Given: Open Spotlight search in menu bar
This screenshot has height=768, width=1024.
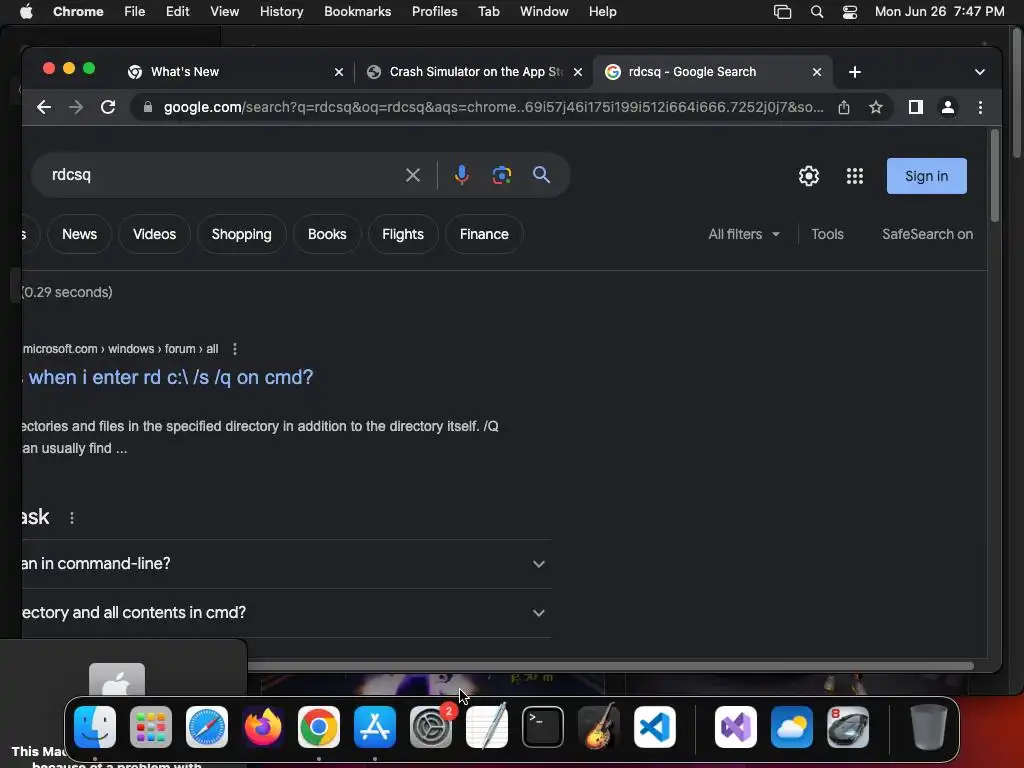Looking at the screenshot, I should tap(816, 12).
